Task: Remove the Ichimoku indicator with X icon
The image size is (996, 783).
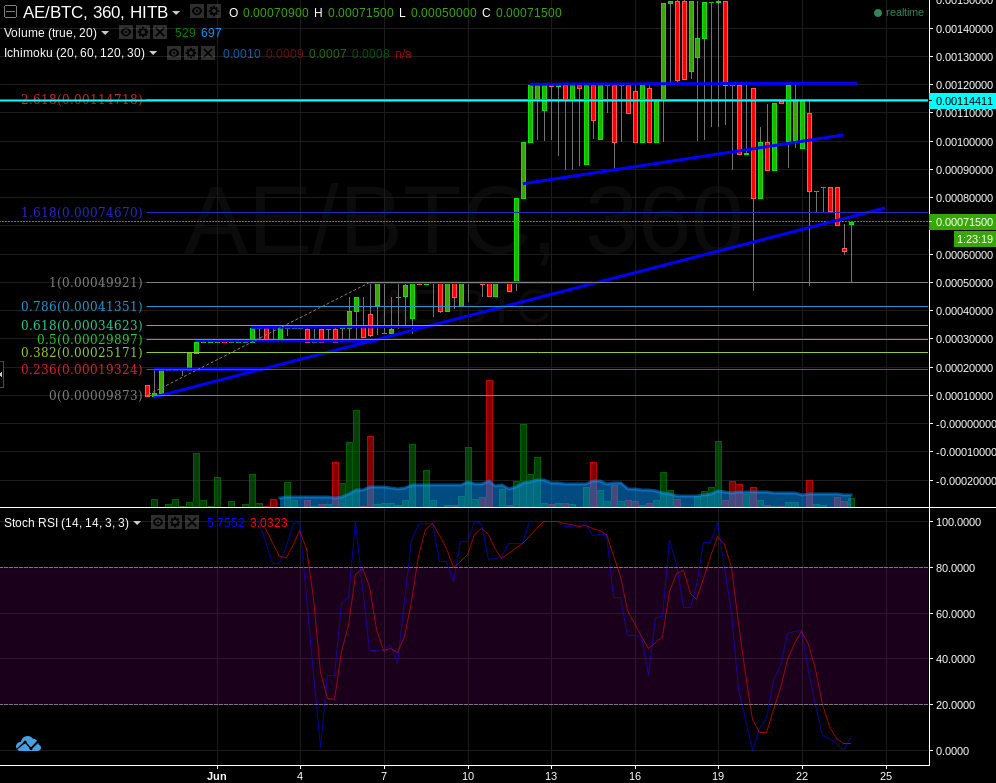Action: coord(208,53)
